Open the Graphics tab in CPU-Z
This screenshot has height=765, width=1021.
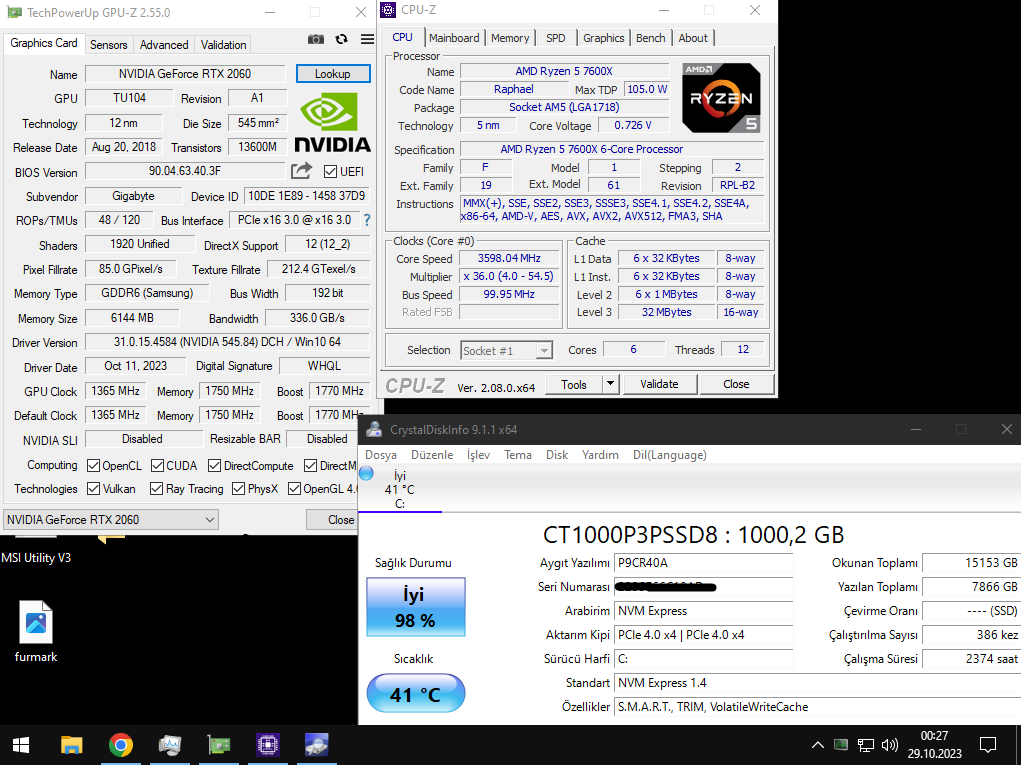point(604,38)
